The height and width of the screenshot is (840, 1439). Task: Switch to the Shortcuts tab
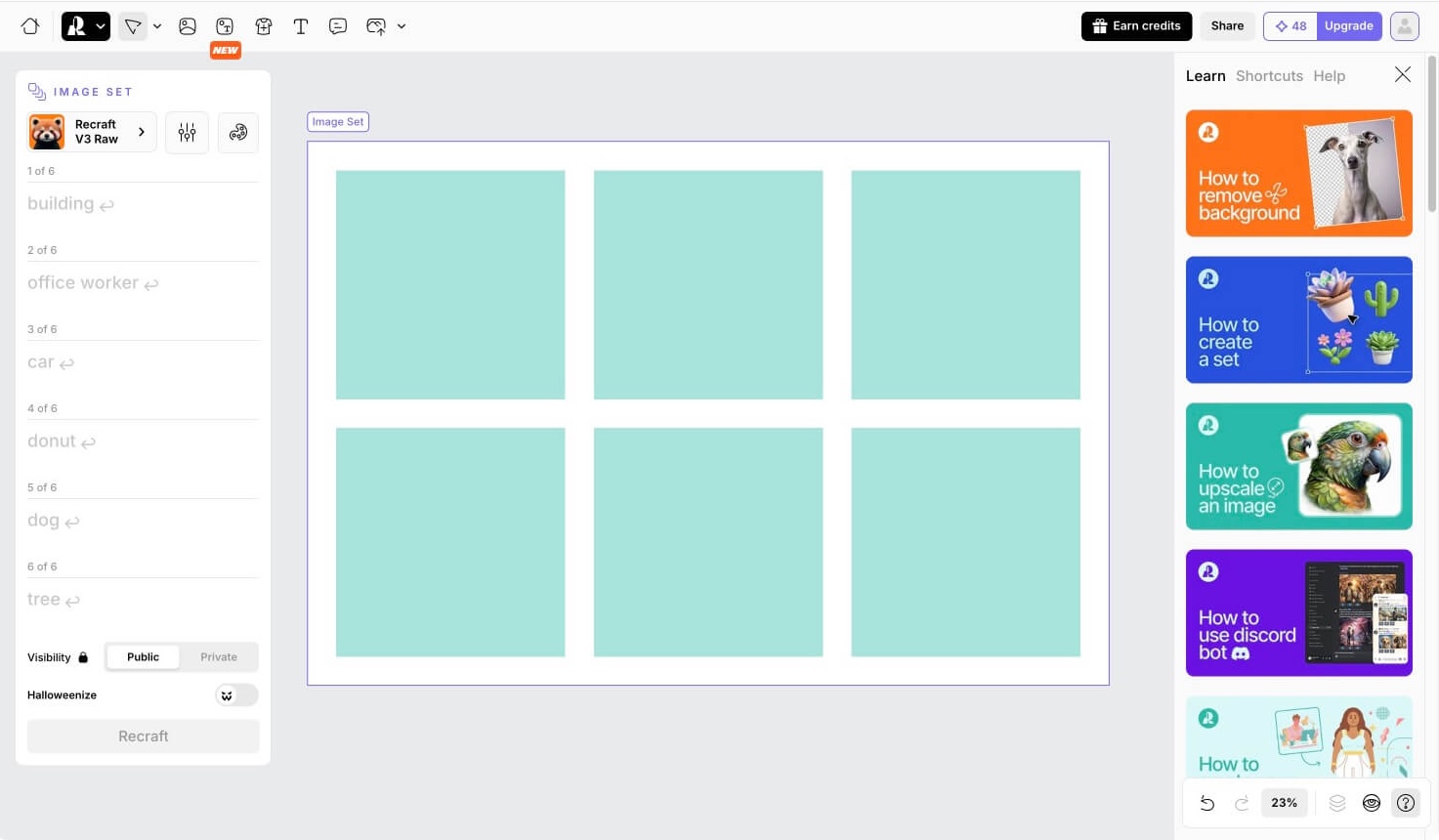point(1269,76)
